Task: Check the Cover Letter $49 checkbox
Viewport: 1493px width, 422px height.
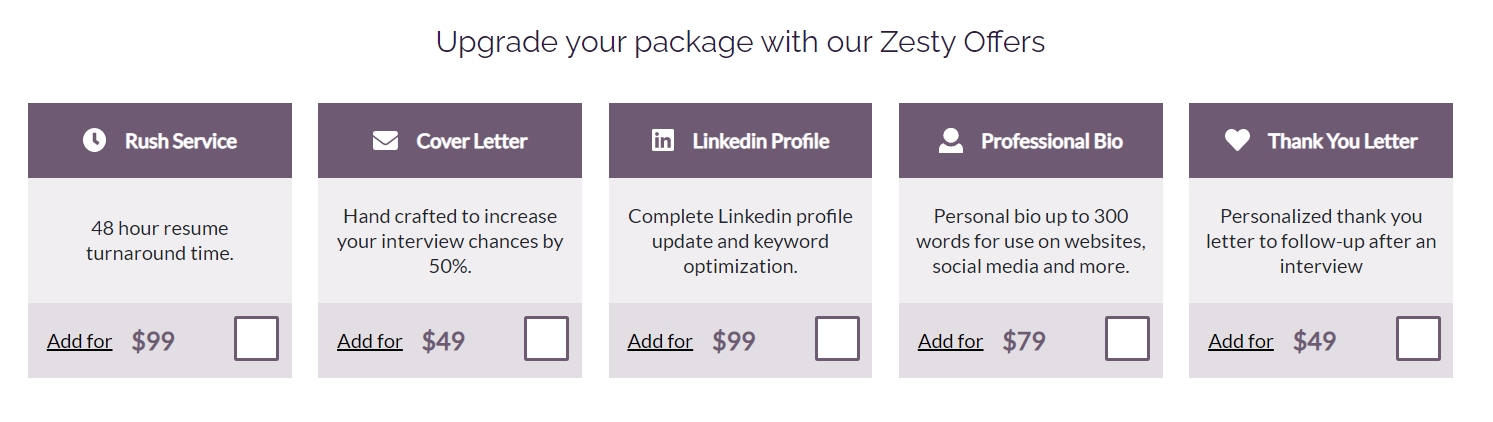Action: 547,339
